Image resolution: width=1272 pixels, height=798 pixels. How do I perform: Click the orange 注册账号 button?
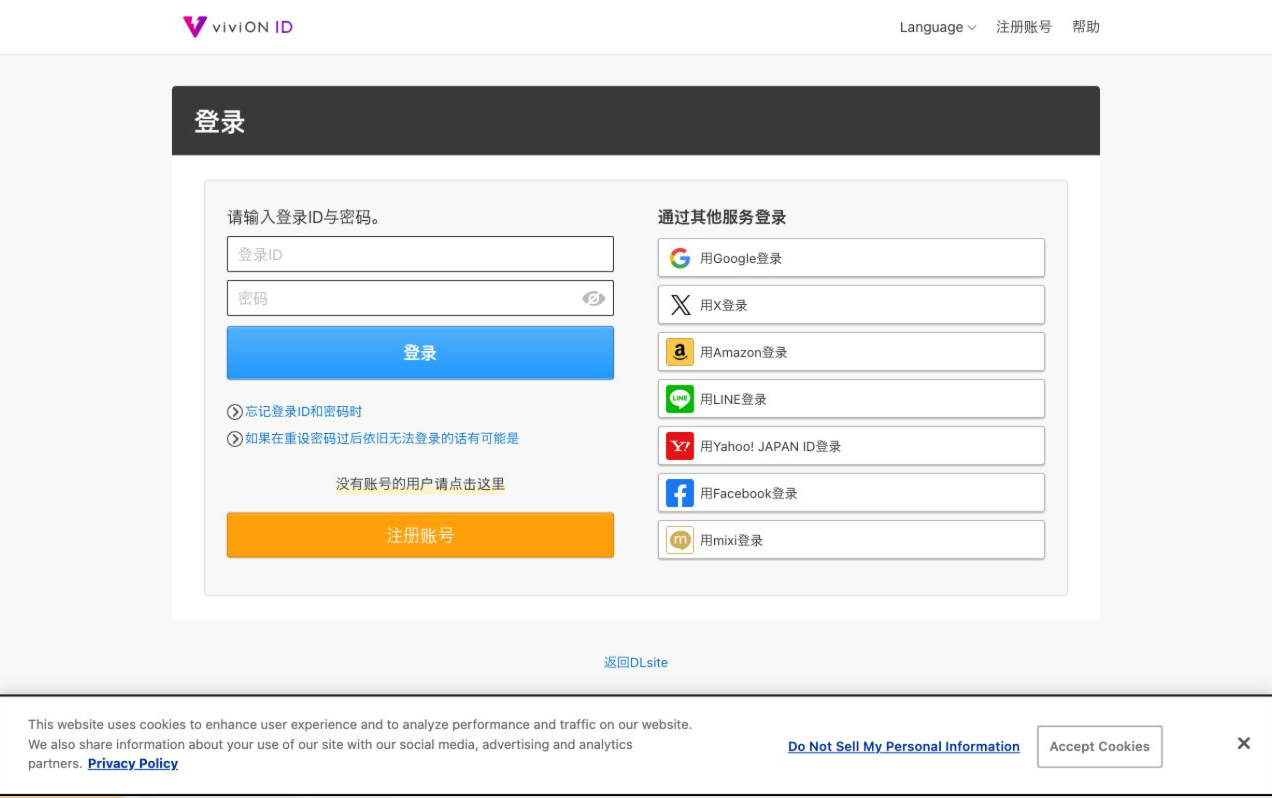pyautogui.click(x=420, y=535)
